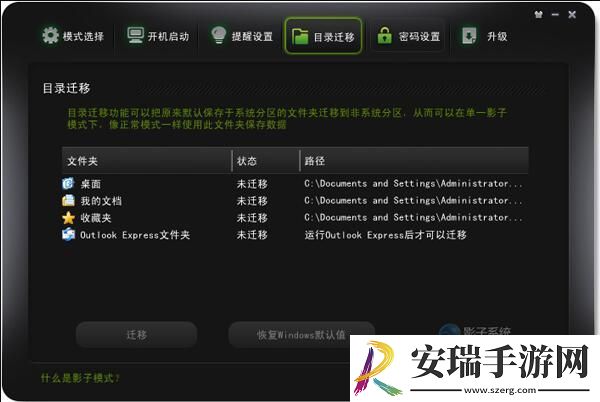
Task: Go to the 密码设置 tab
Action: point(409,36)
